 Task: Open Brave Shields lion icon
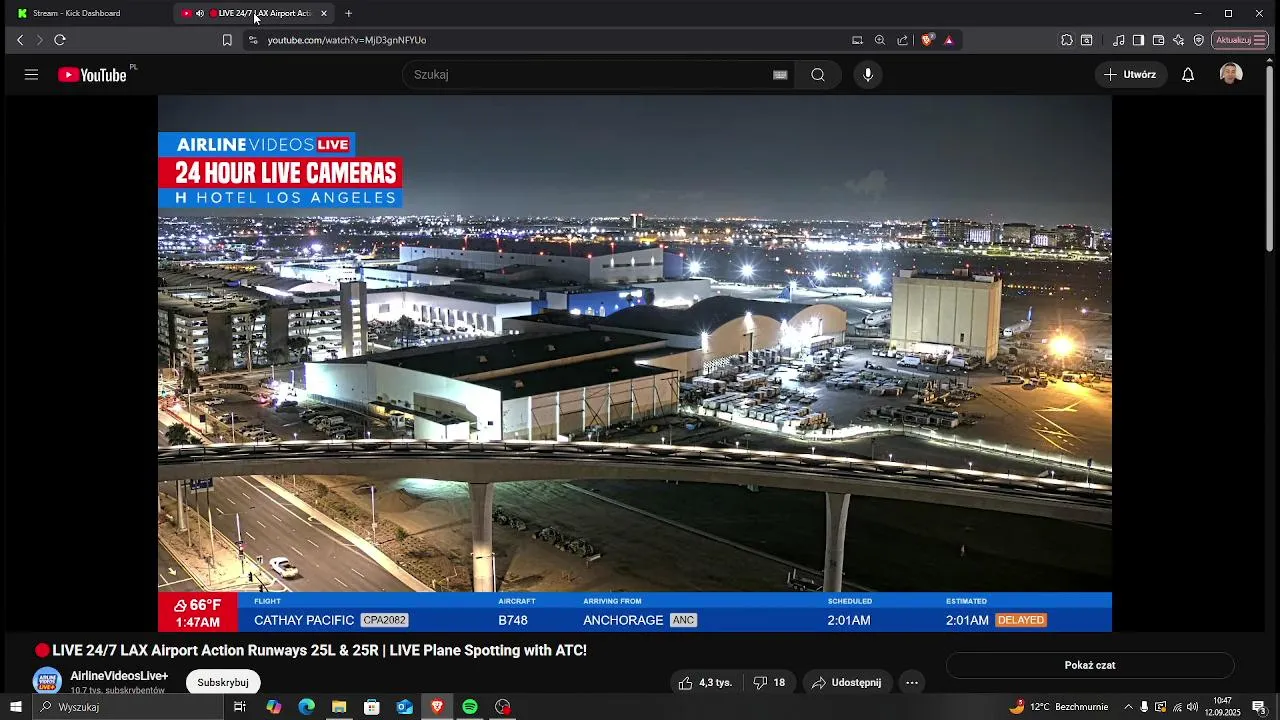click(x=928, y=40)
